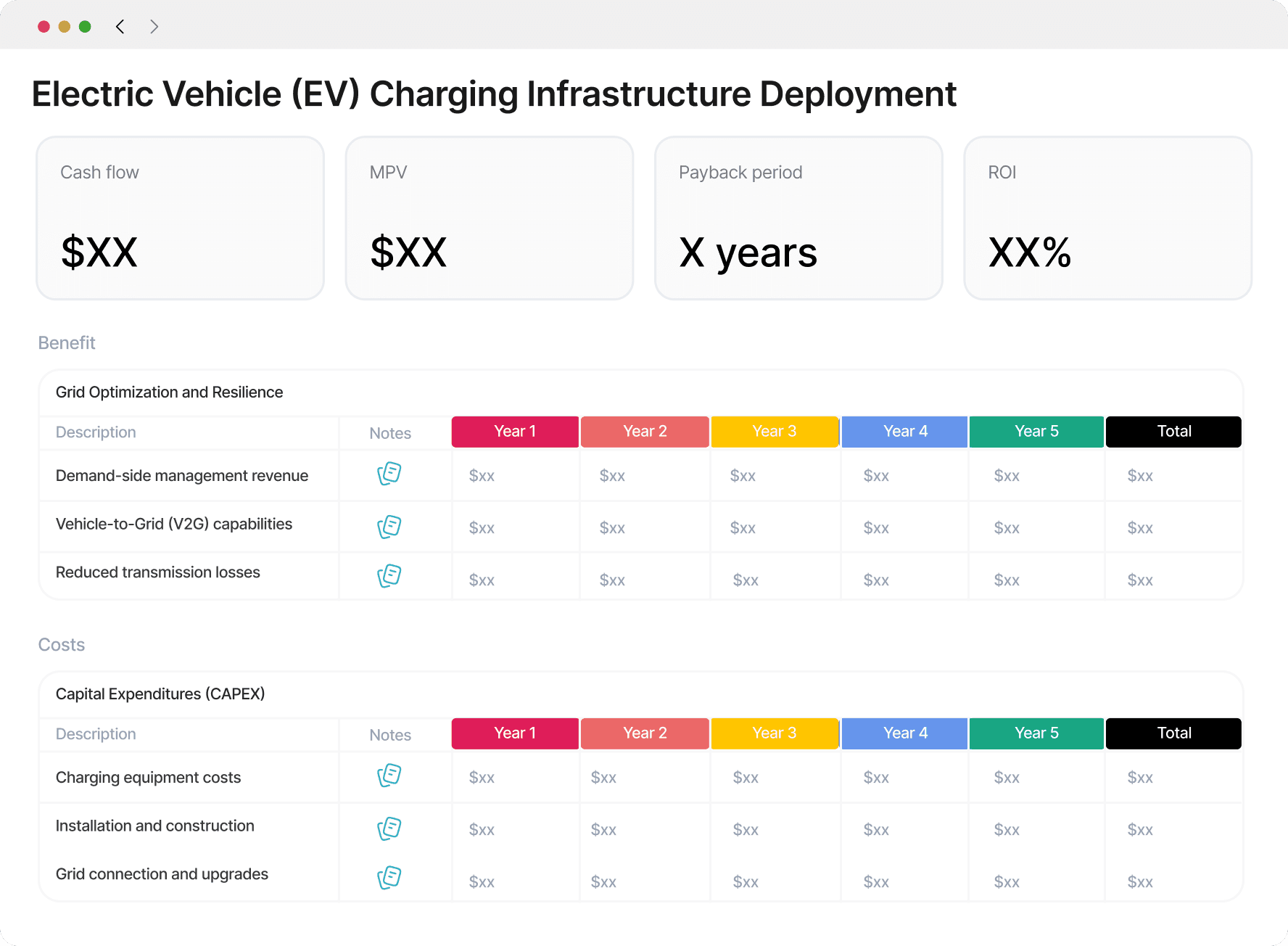This screenshot has width=1288, height=946.
Task: Open notes for Grid connection and upgrades
Action: click(x=389, y=878)
